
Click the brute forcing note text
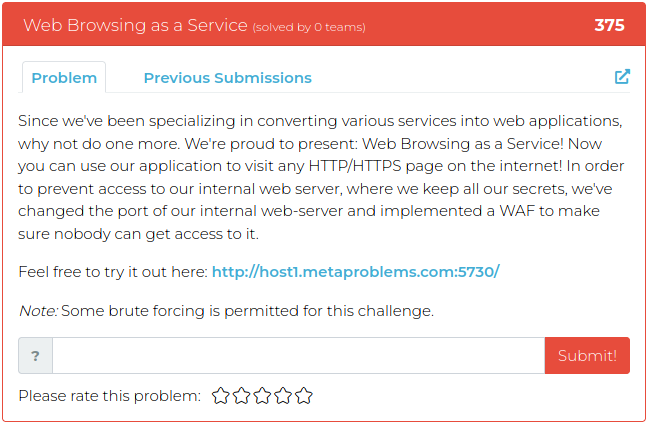click(247, 311)
